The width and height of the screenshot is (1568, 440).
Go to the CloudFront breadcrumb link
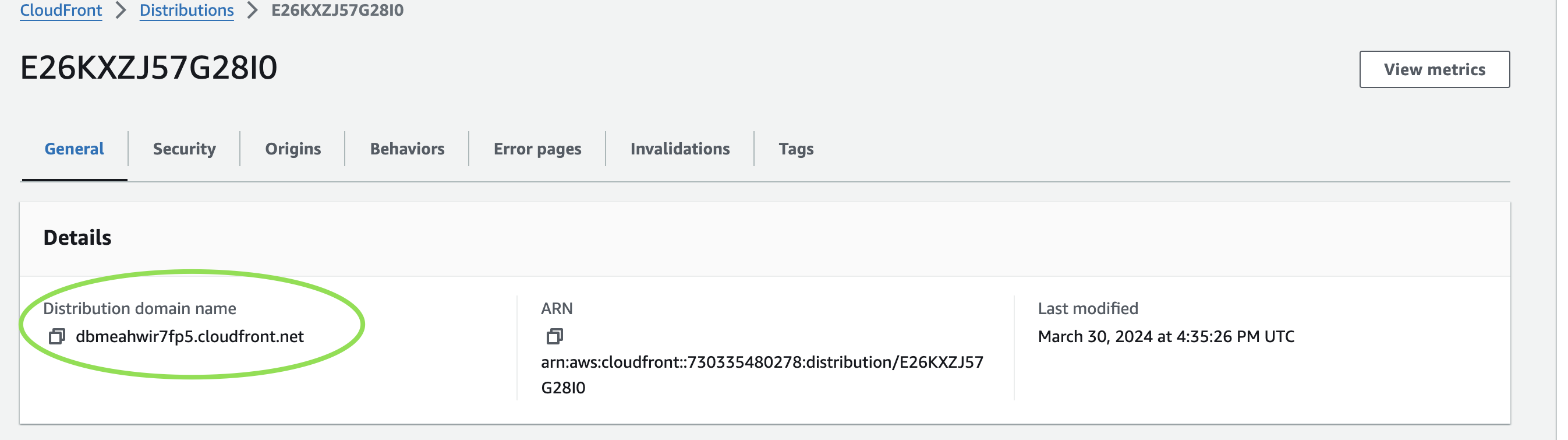pos(61,10)
